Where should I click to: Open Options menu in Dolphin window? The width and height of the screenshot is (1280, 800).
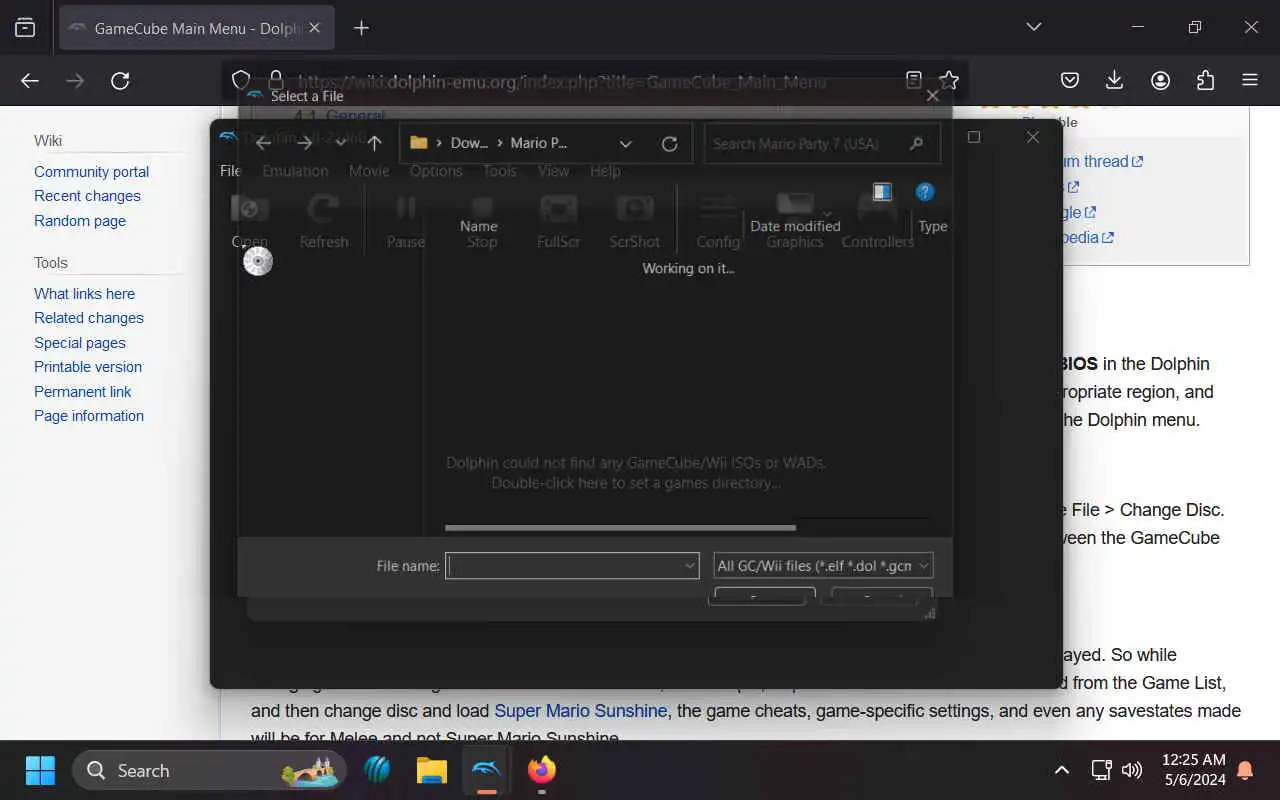point(436,171)
